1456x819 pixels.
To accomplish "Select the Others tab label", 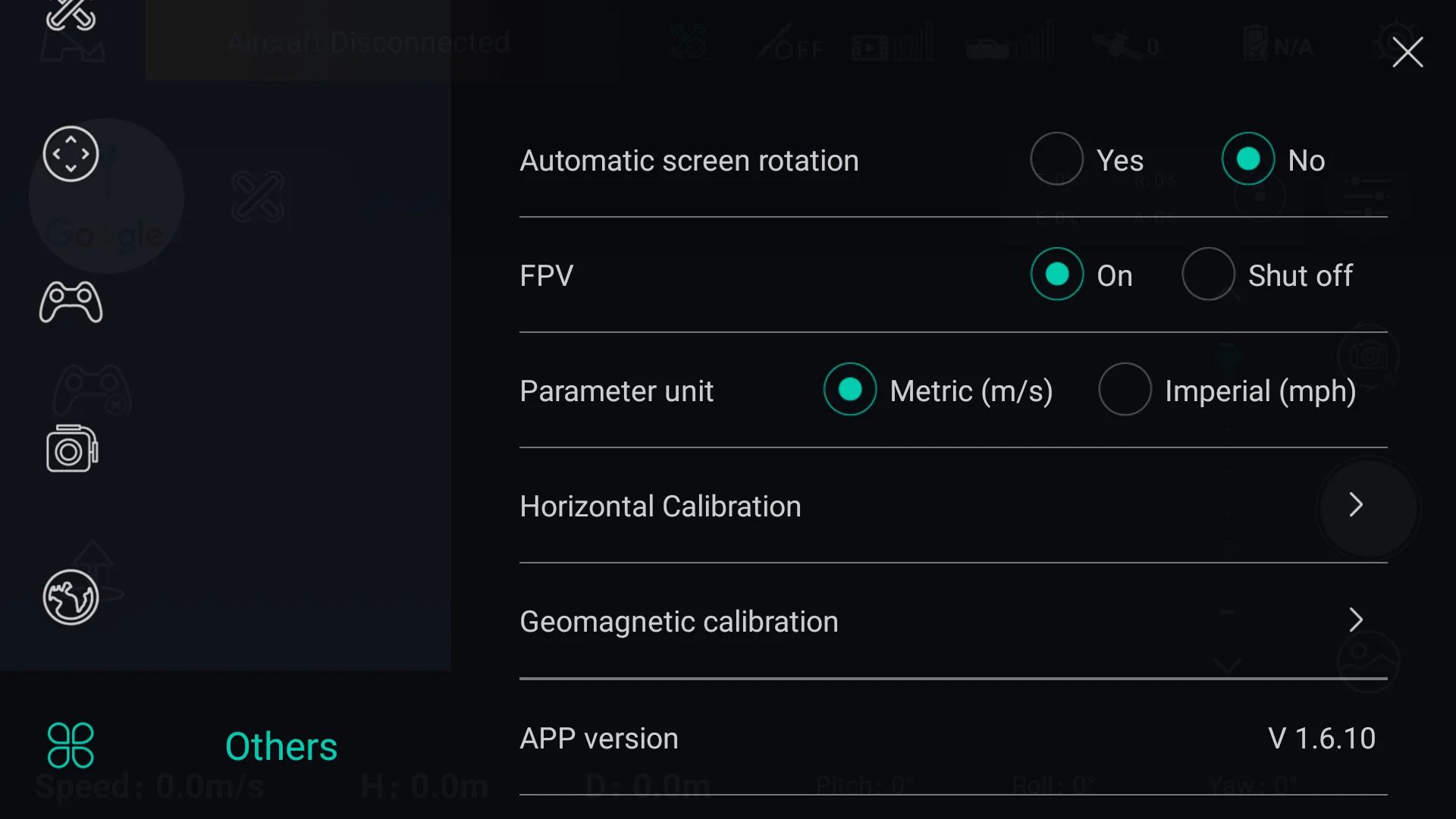I will coord(281,747).
